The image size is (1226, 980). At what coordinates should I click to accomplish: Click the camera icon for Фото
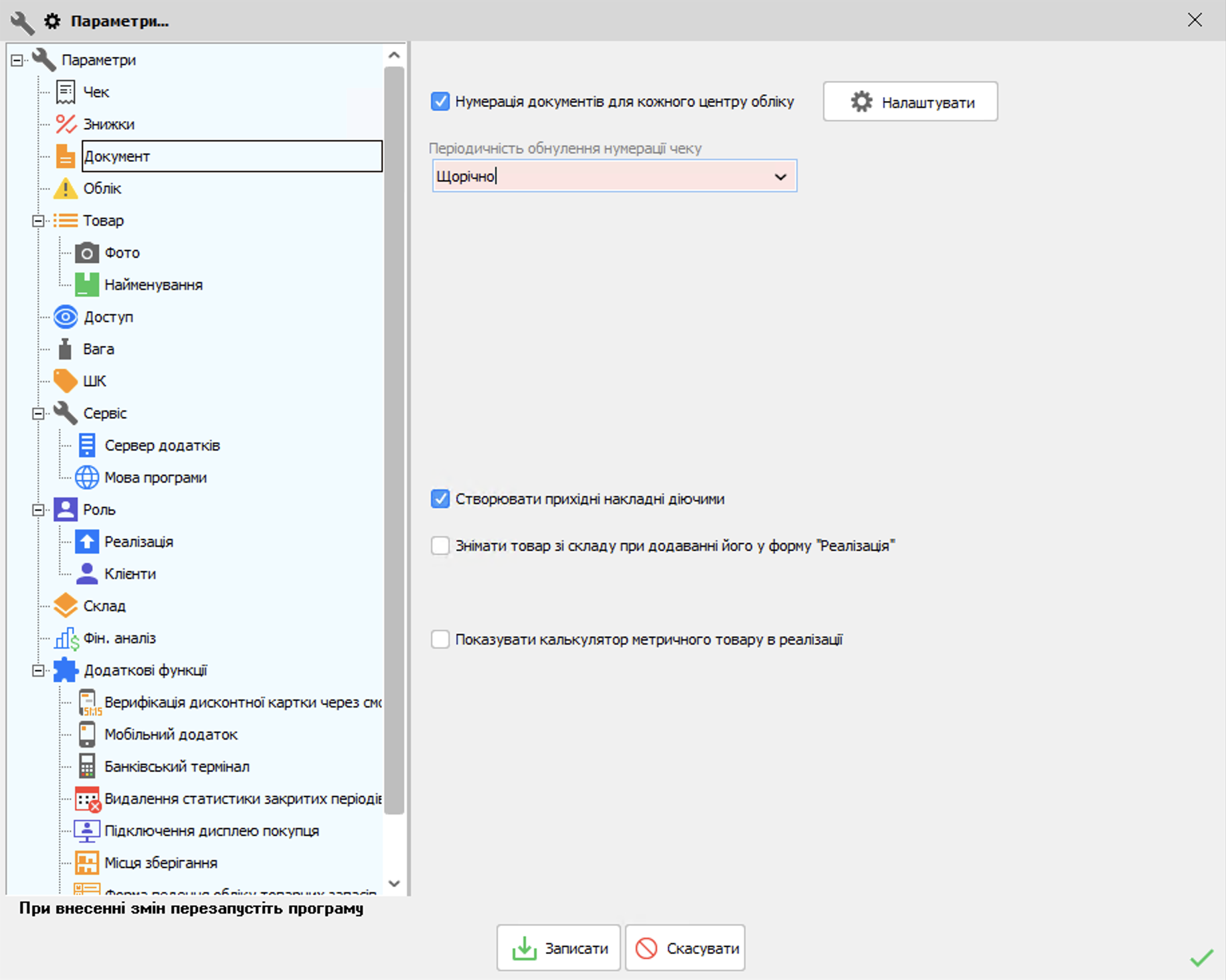(87, 253)
